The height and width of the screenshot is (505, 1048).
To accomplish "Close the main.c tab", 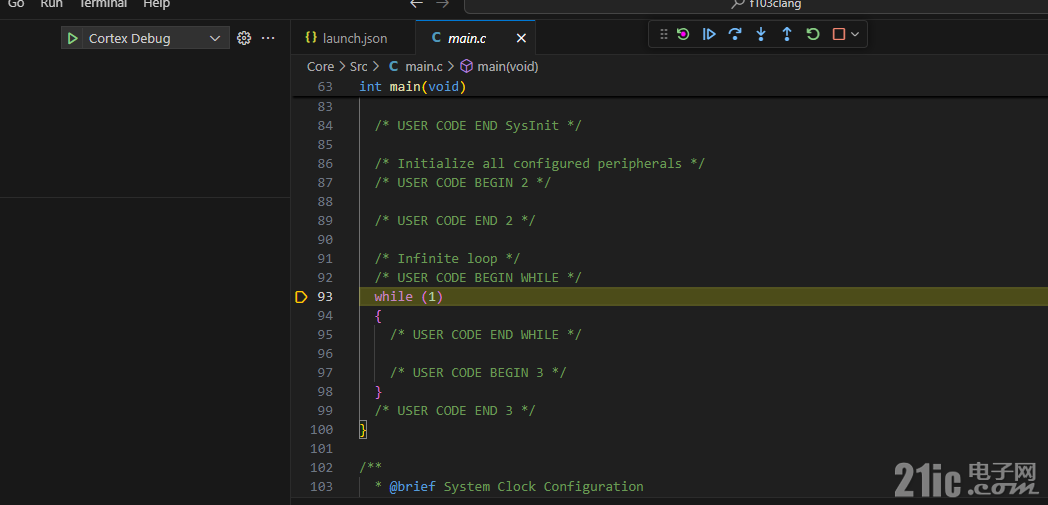I will 521,39.
